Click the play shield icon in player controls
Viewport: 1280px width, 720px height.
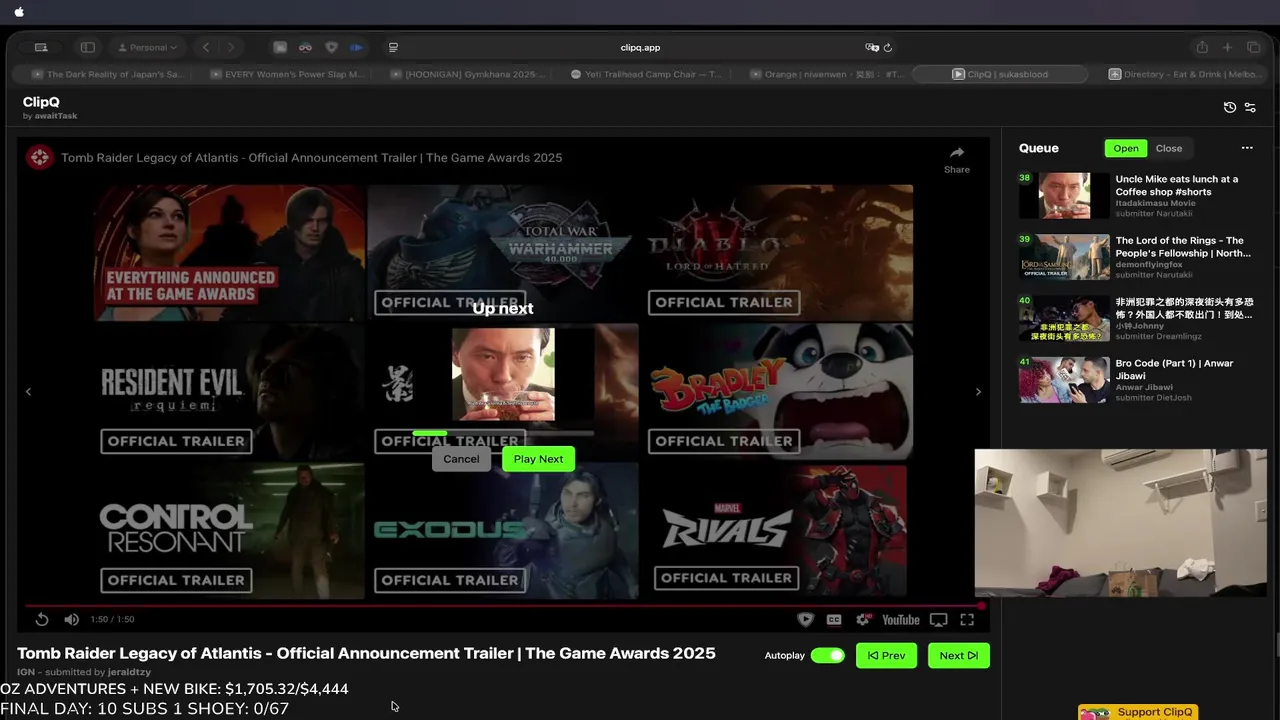(805, 620)
